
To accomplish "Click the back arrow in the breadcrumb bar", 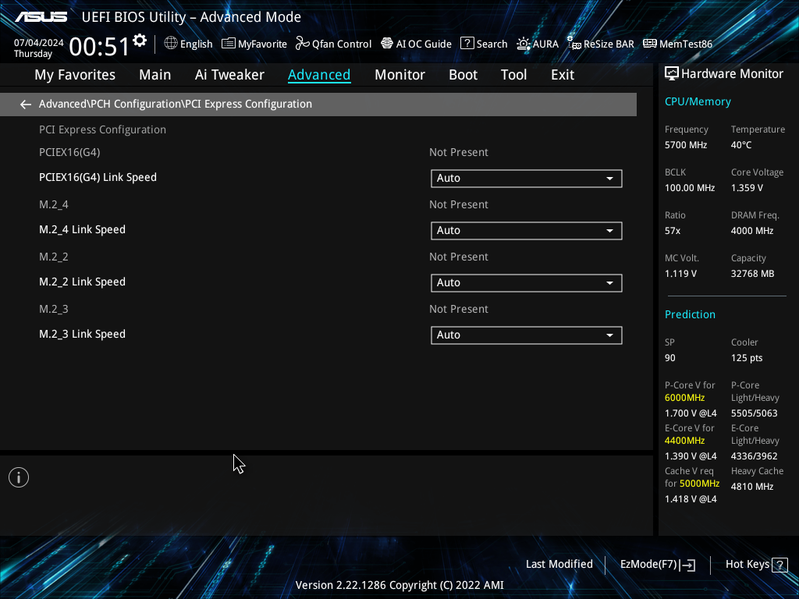I will coord(25,104).
